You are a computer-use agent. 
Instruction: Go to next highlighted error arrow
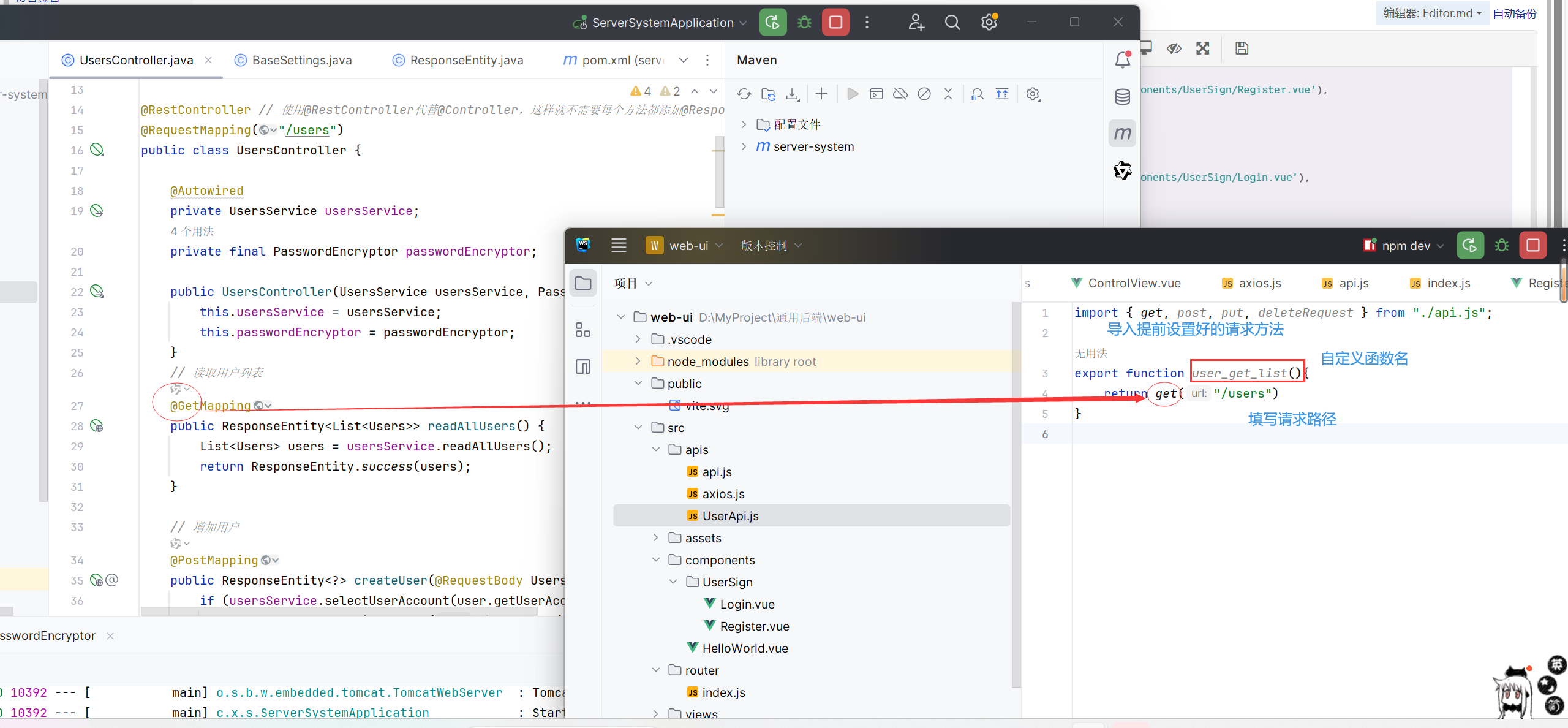(x=714, y=91)
